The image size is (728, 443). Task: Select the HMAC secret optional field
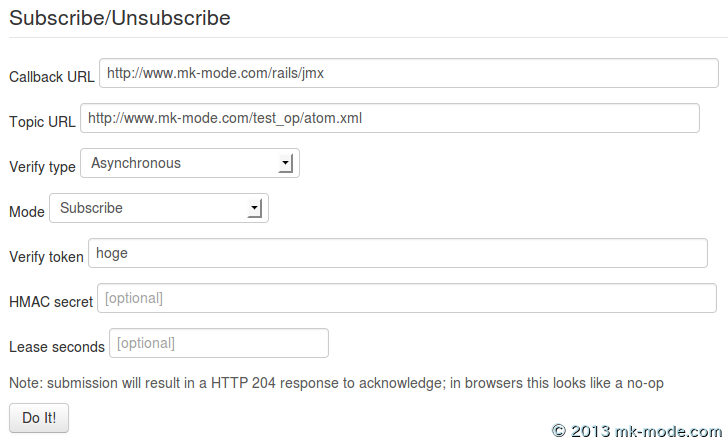click(406, 298)
